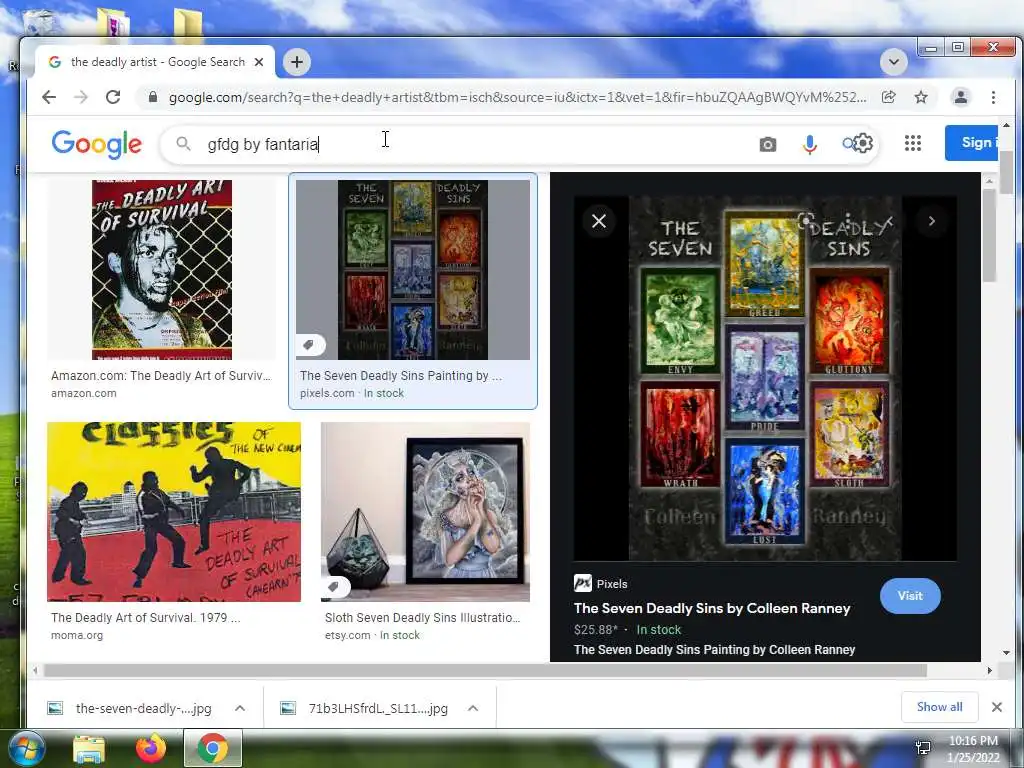Image resolution: width=1024 pixels, height=768 pixels.
Task: Open the Classics Deadly Art moma thumbnail
Action: click(x=174, y=511)
